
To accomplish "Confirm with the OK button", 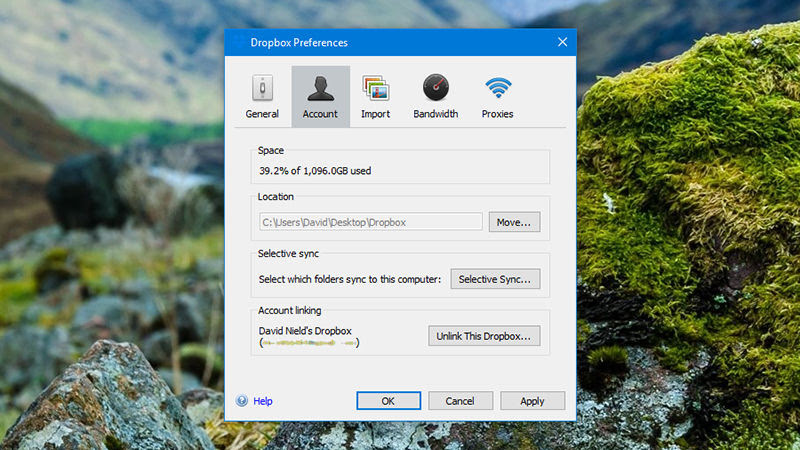I will [388, 401].
